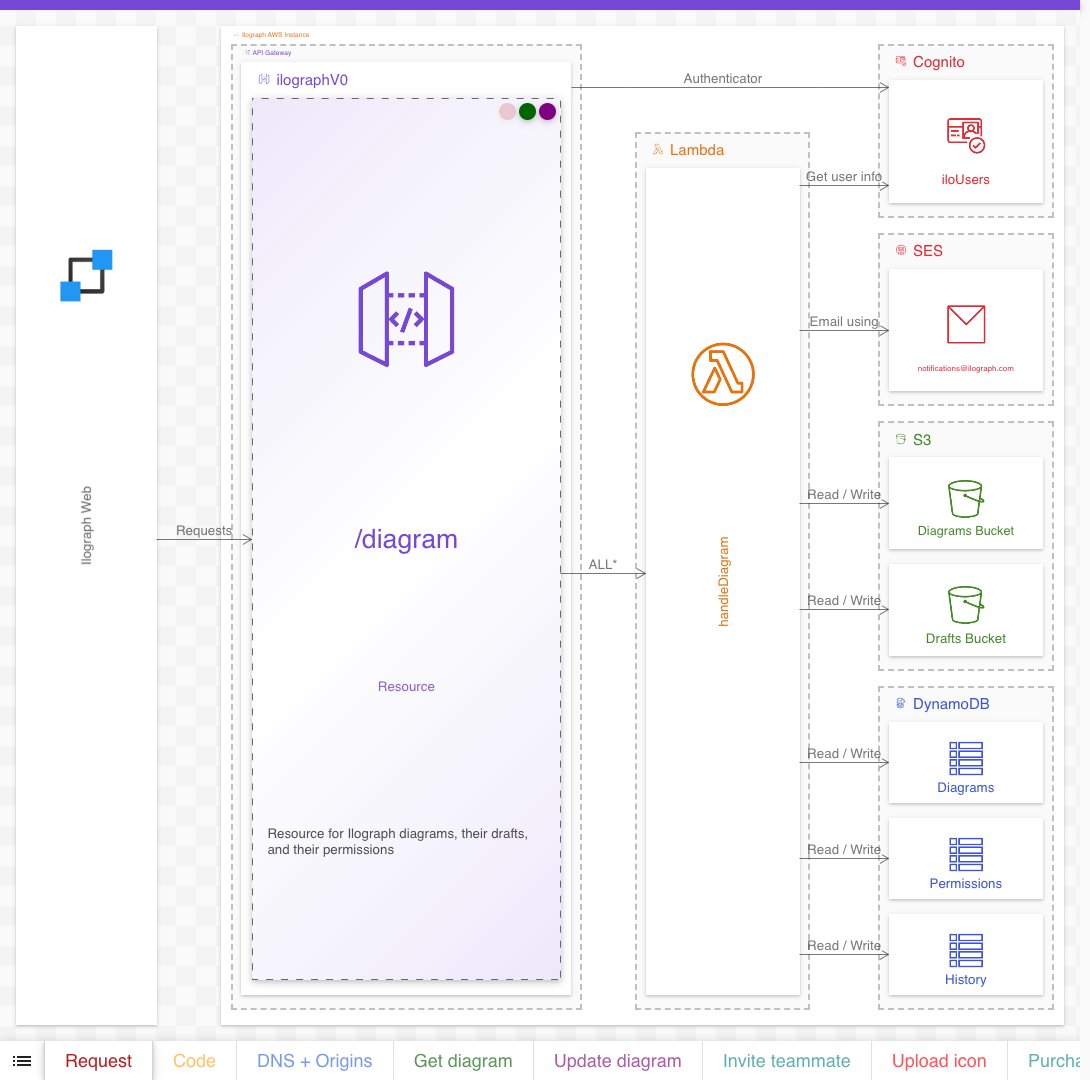Click the Ilograph Web resource label
This screenshot has height=1080, width=1090.
86,525
